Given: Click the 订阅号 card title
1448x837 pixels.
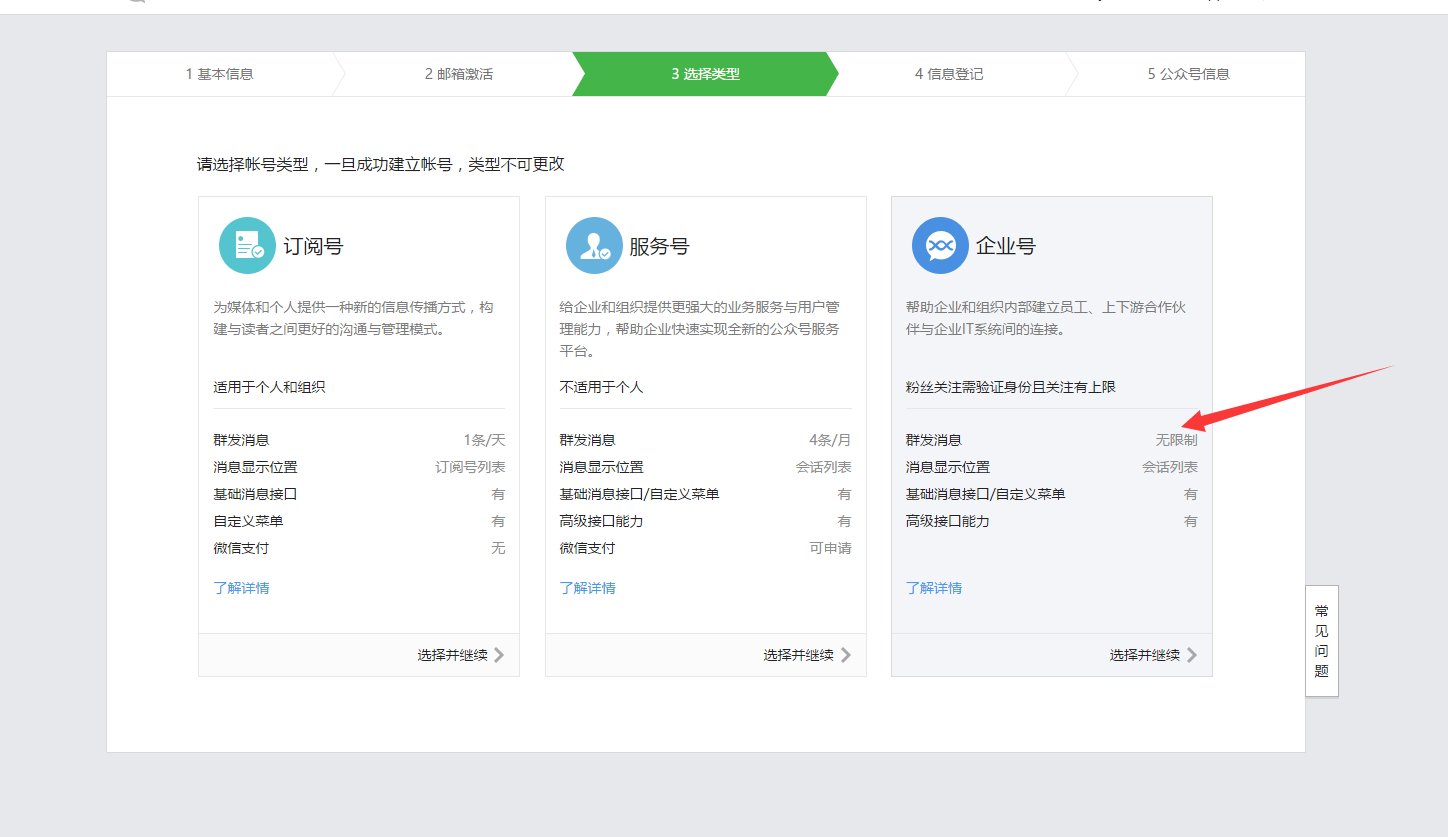Looking at the screenshot, I should (x=313, y=246).
